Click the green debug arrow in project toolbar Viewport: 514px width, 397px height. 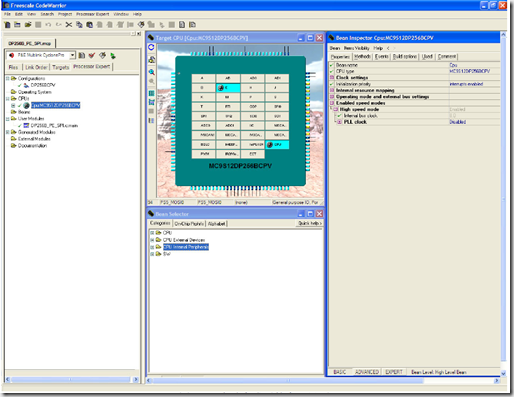click(x=113, y=56)
